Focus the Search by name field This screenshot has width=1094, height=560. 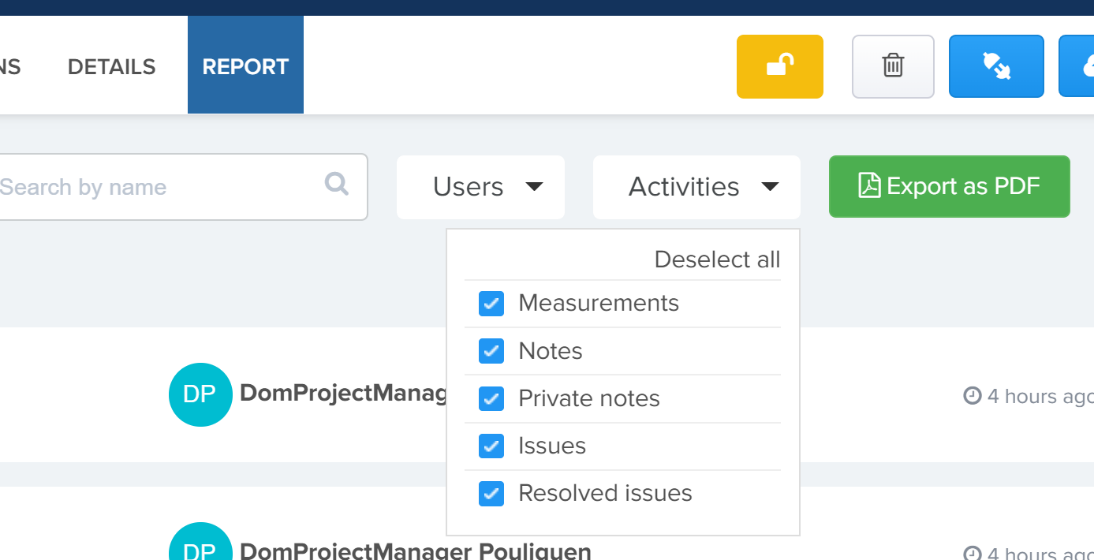point(181,187)
